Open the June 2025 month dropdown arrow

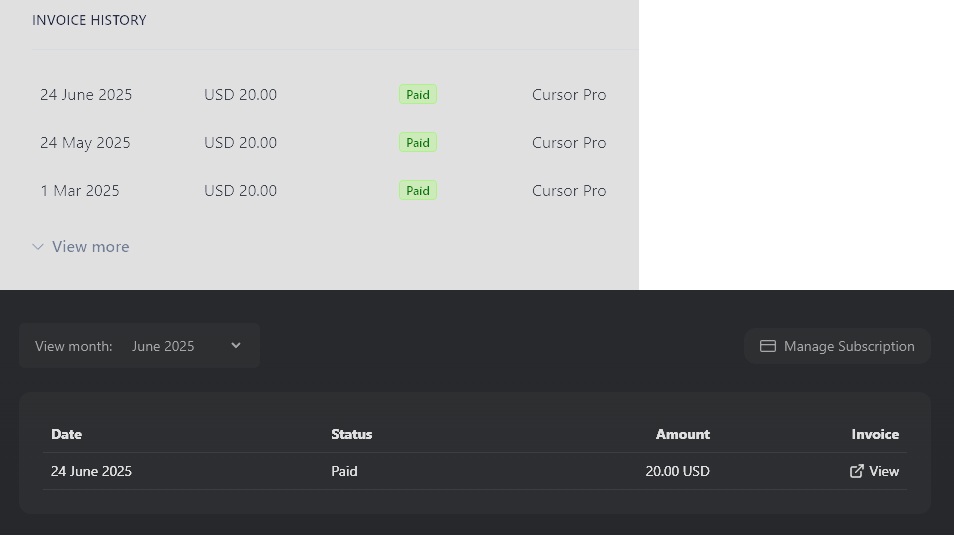click(235, 346)
